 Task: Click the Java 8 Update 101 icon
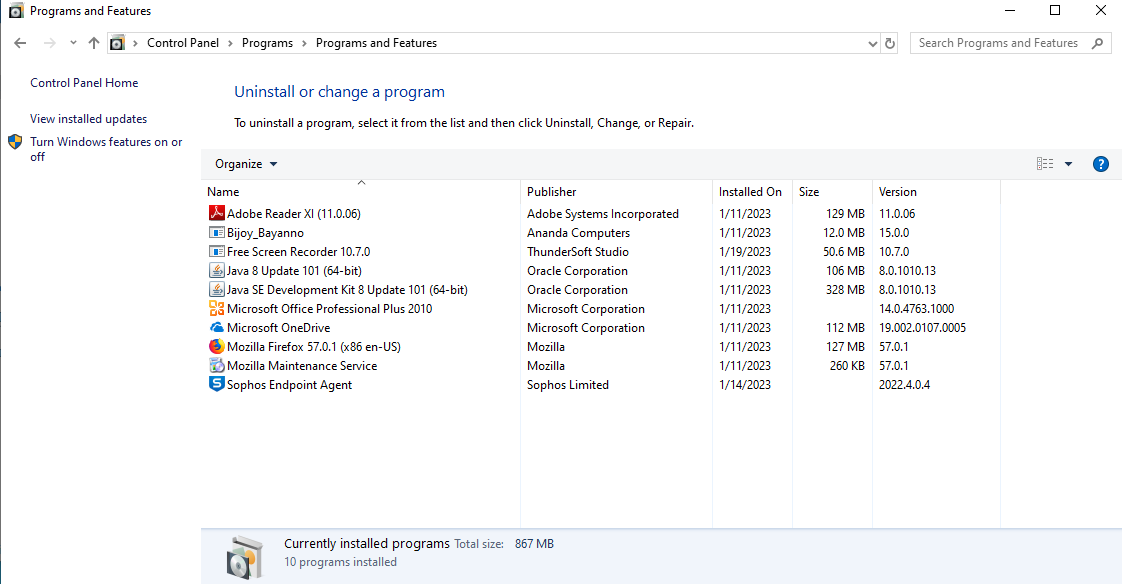(x=216, y=271)
